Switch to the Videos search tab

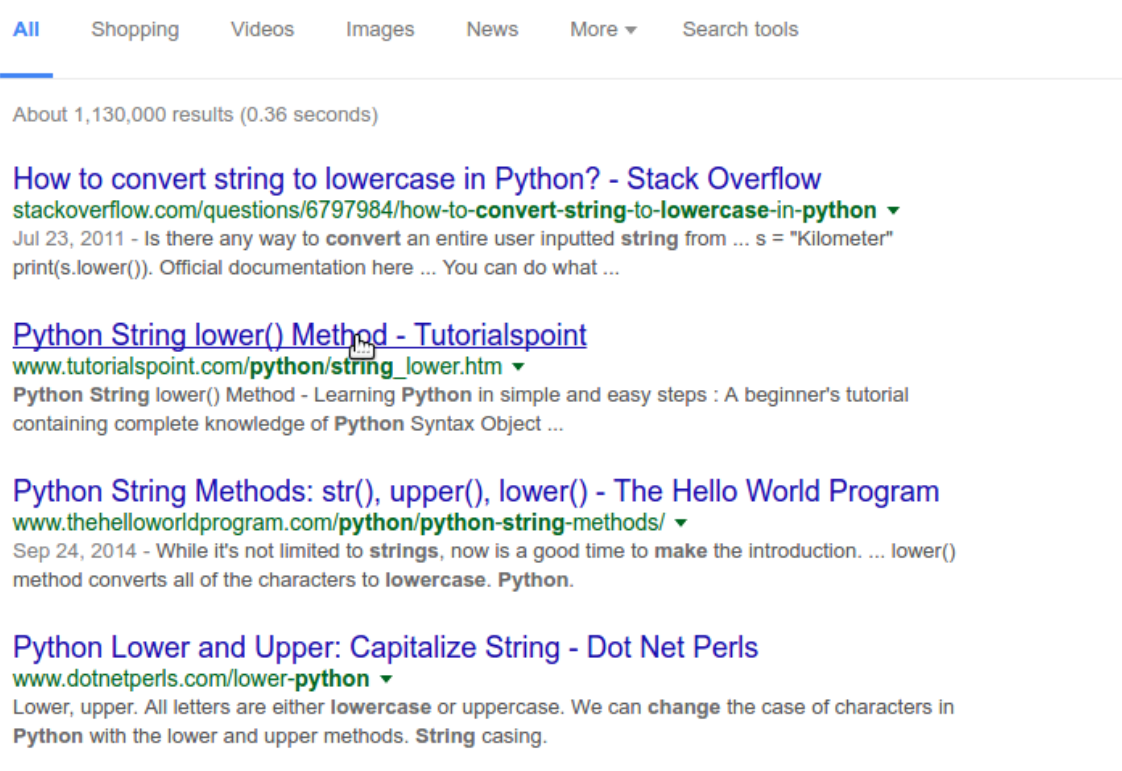261,29
